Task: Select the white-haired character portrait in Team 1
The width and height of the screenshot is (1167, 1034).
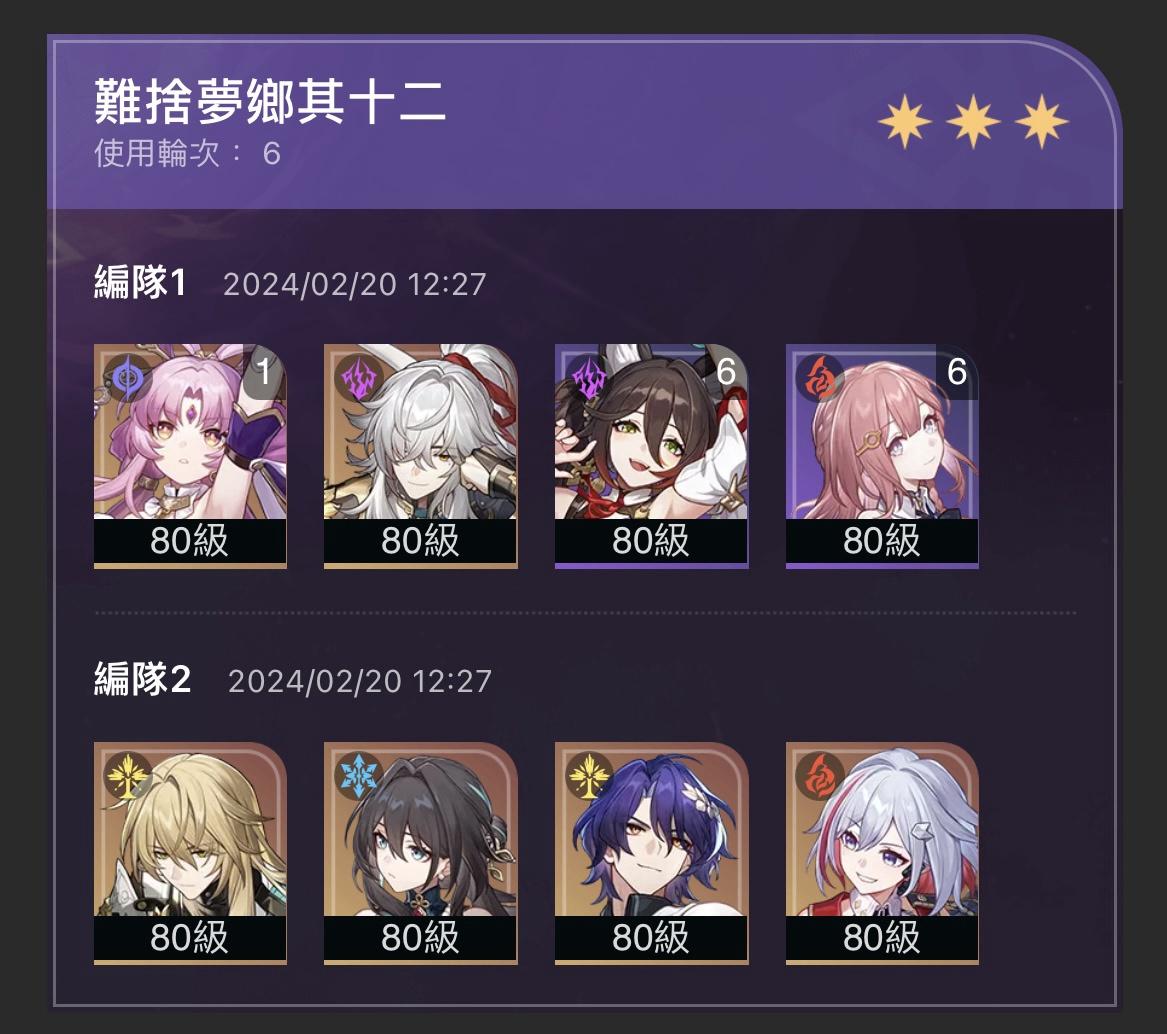Action: tap(421, 456)
